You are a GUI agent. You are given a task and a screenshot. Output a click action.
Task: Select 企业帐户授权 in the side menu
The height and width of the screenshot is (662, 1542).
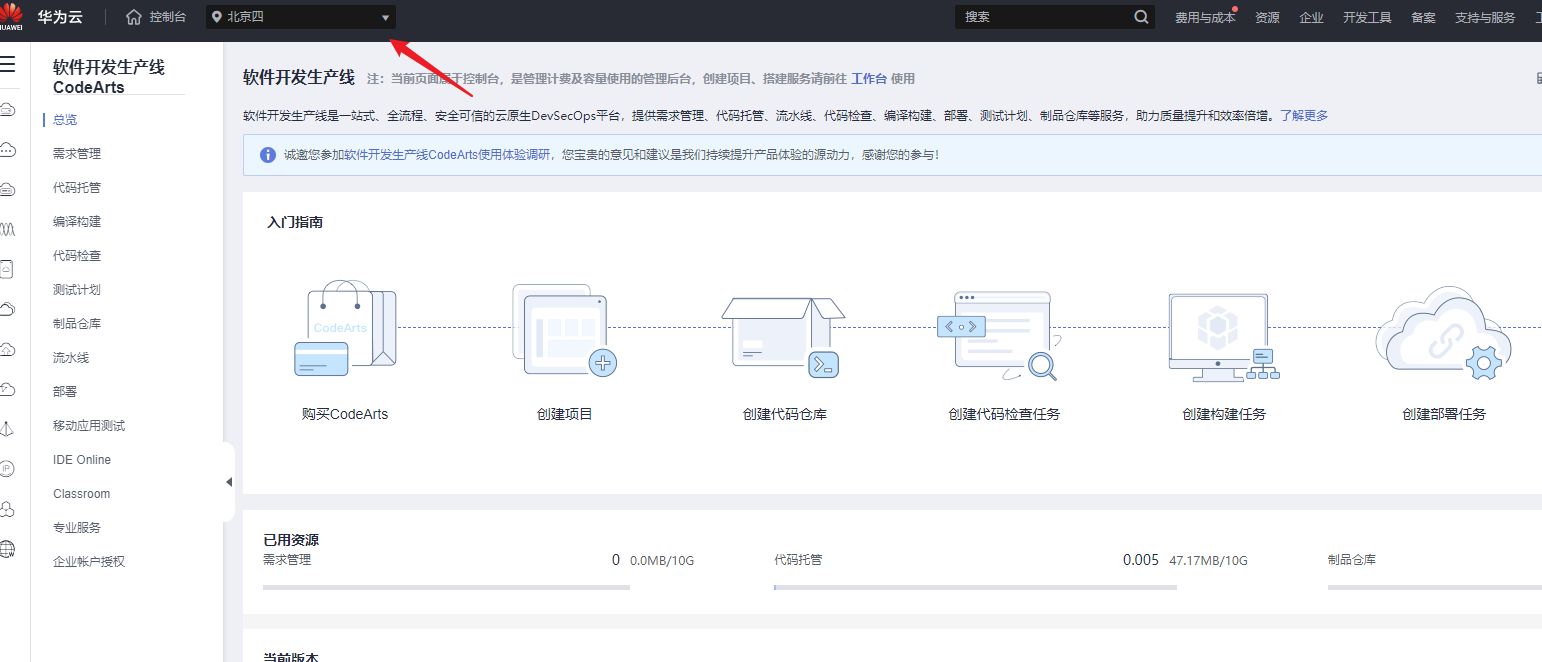click(89, 562)
